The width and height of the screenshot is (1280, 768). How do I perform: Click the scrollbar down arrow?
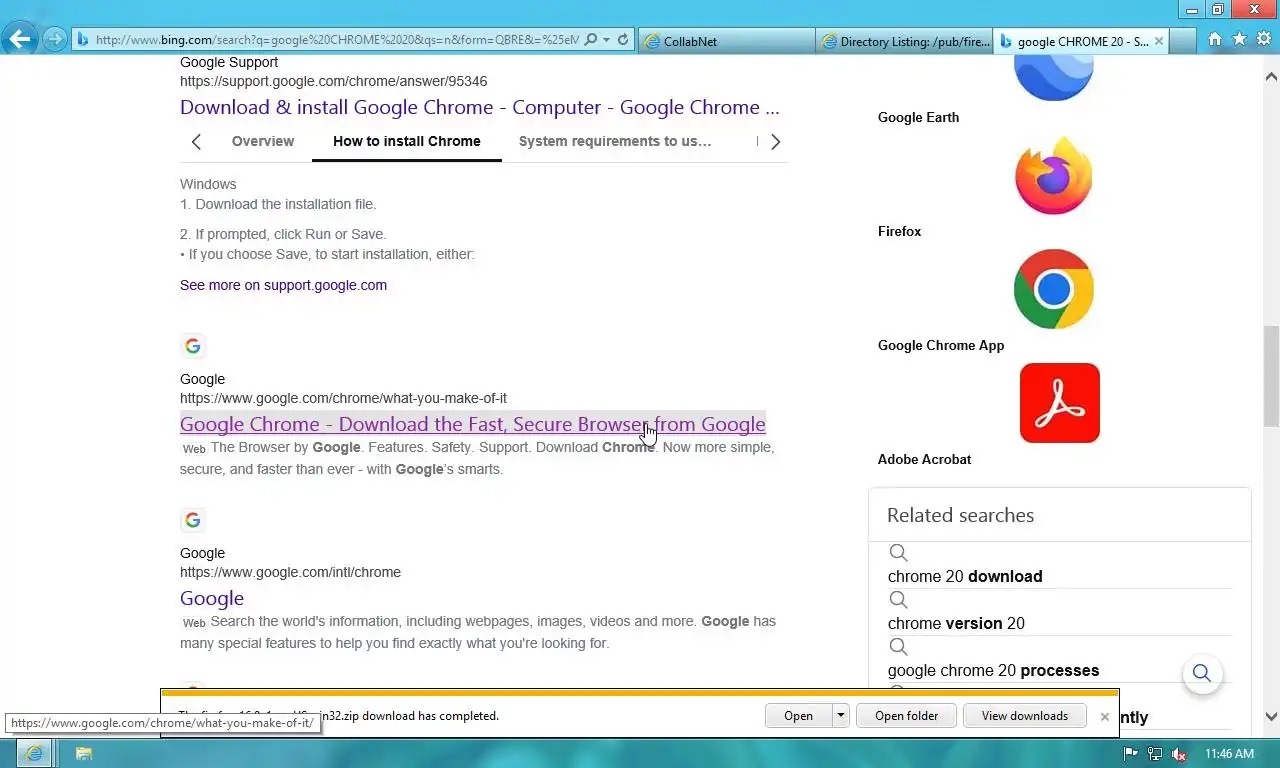1271,717
